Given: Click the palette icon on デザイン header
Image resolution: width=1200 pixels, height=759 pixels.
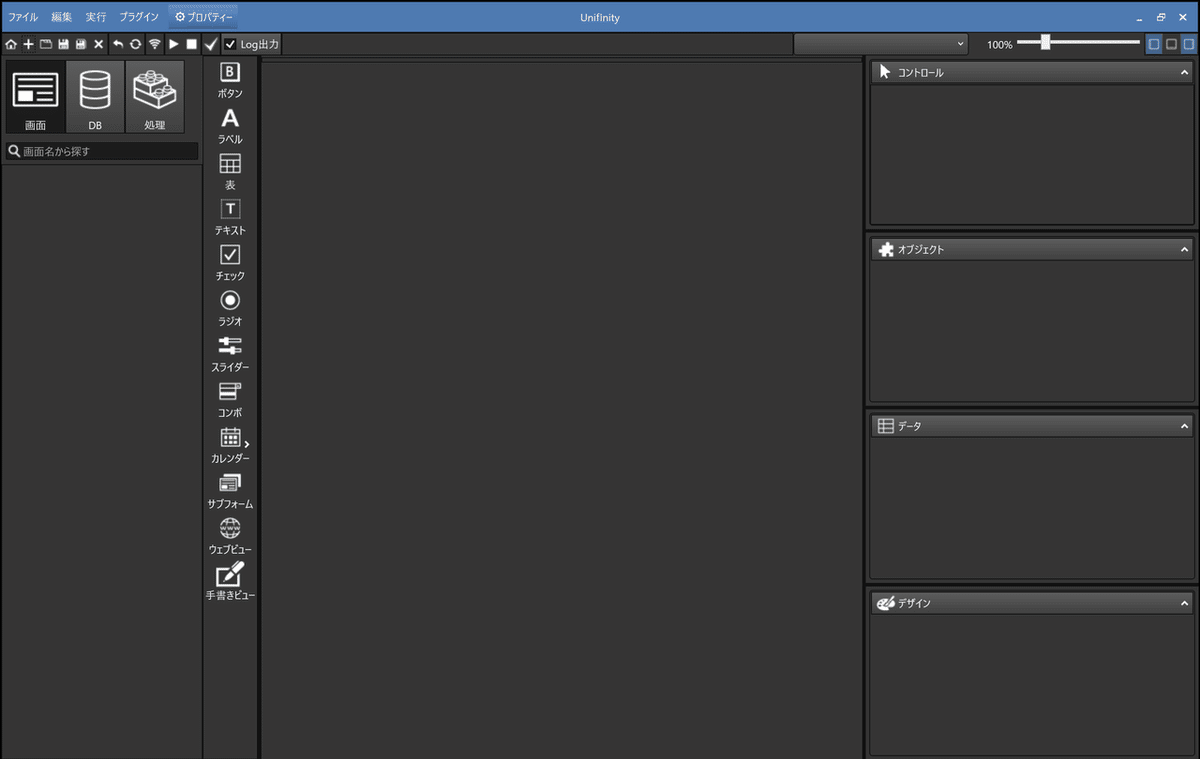Looking at the screenshot, I should [885, 603].
